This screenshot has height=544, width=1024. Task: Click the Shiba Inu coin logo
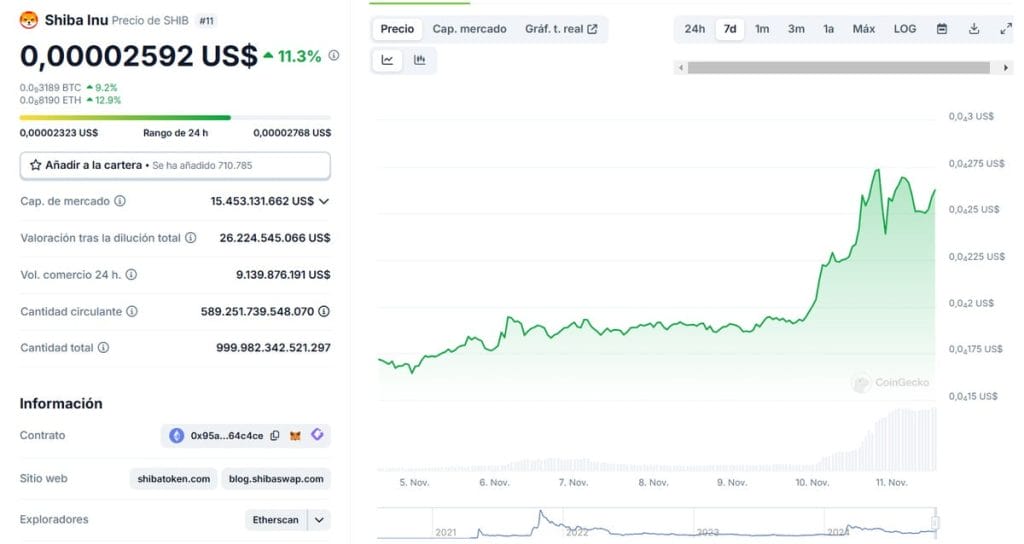(x=28, y=20)
